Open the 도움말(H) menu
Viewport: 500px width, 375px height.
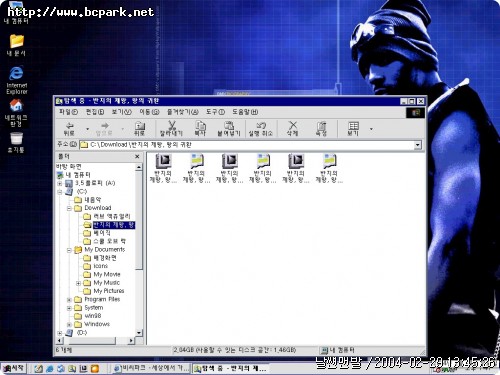click(245, 112)
